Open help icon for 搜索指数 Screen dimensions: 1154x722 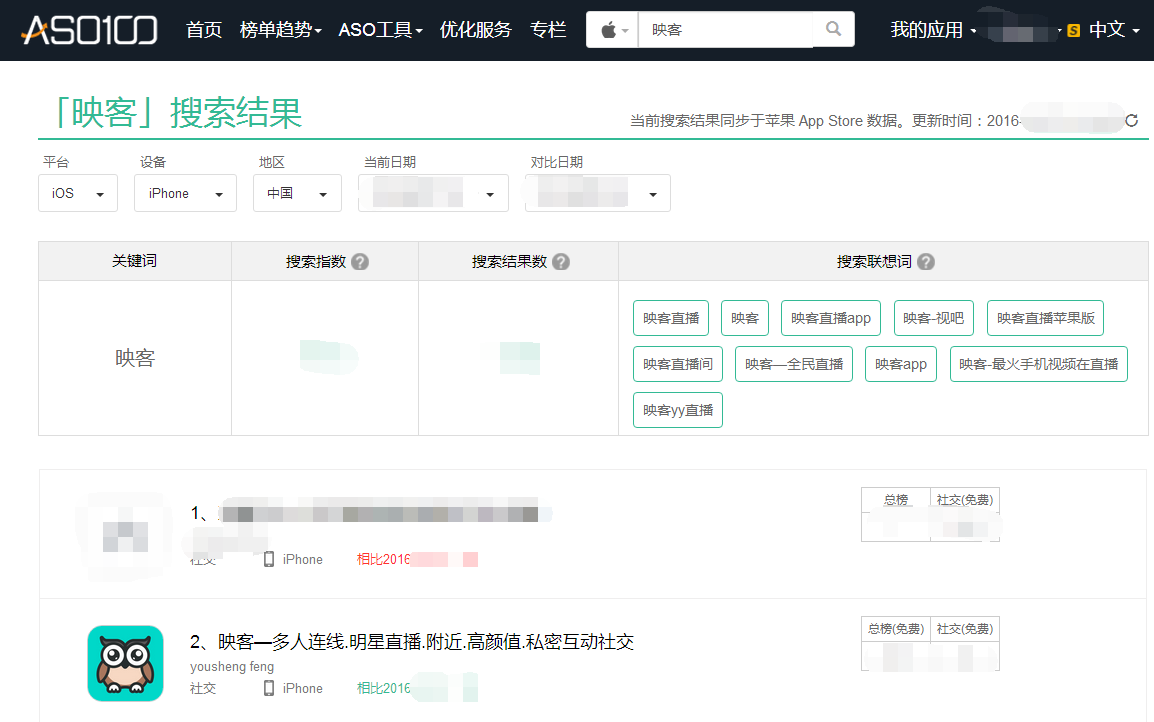360,262
